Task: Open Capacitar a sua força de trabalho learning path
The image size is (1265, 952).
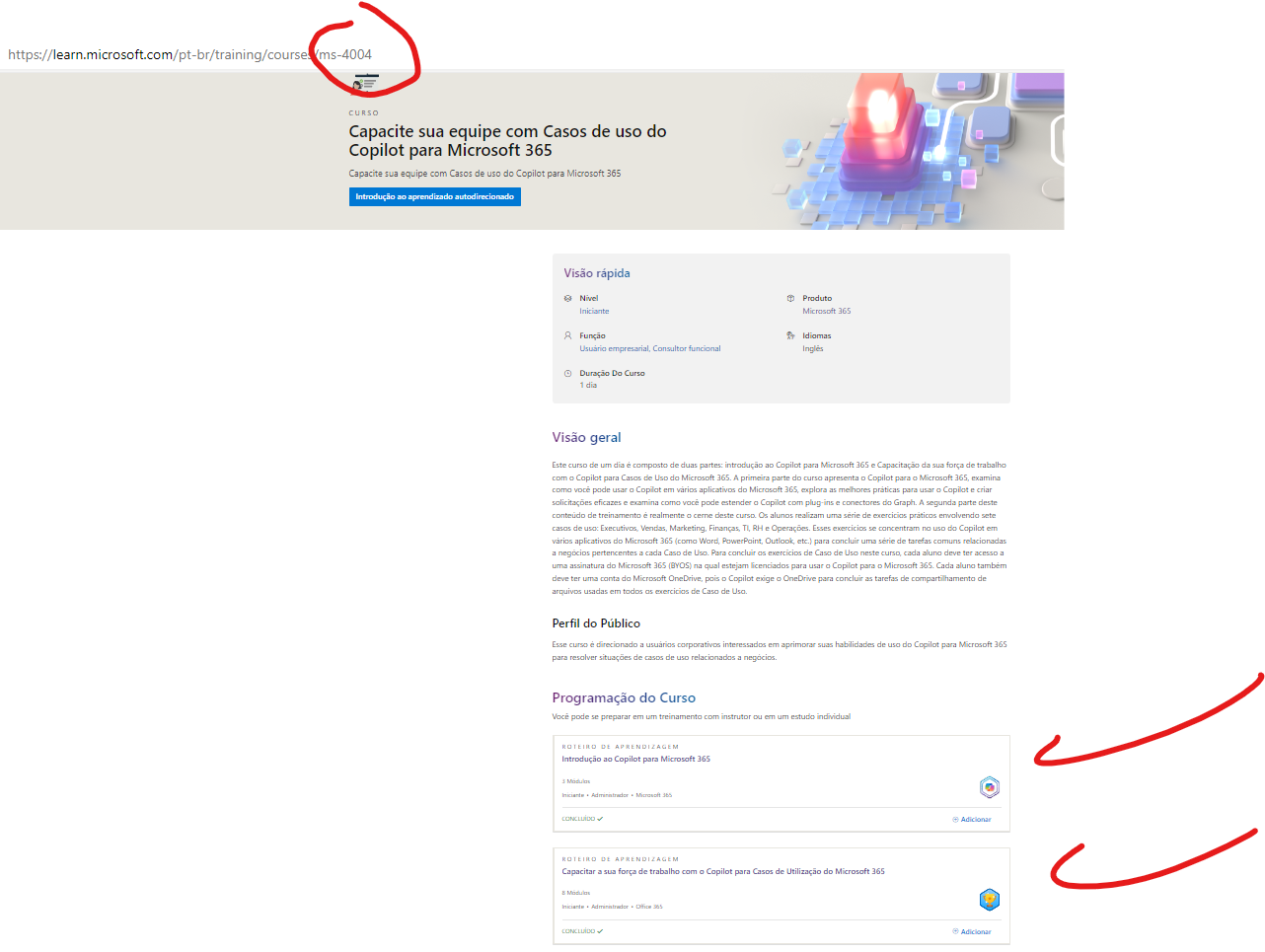Action: click(x=723, y=871)
